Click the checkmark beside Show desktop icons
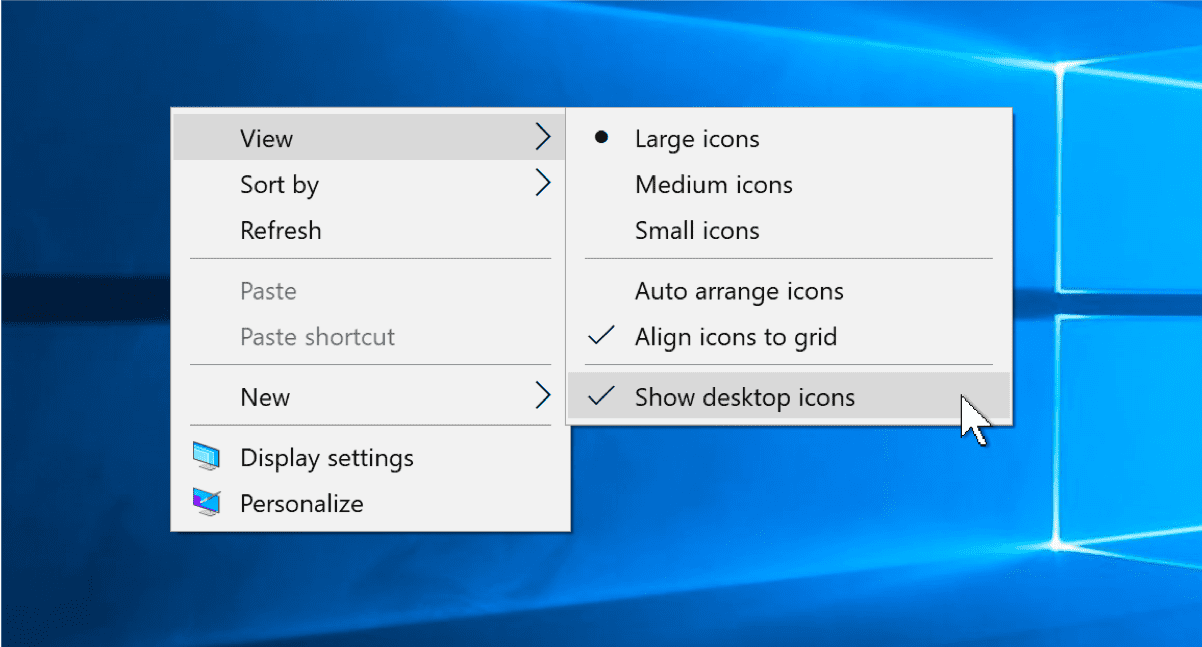 point(601,396)
